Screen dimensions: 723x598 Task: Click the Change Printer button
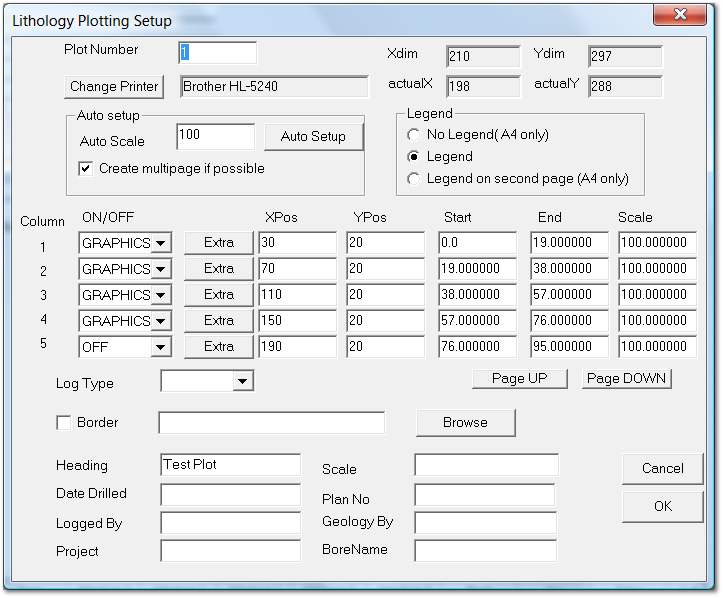pyautogui.click(x=114, y=87)
